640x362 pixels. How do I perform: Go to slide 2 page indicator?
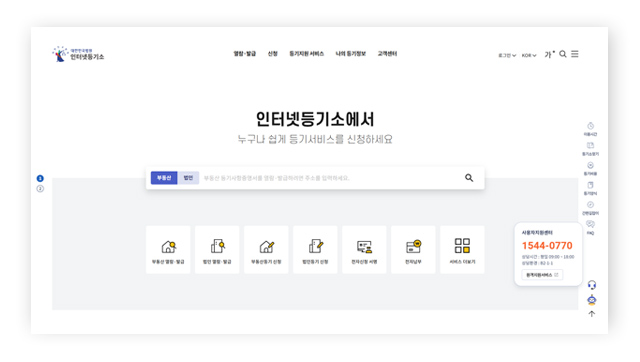(40, 189)
